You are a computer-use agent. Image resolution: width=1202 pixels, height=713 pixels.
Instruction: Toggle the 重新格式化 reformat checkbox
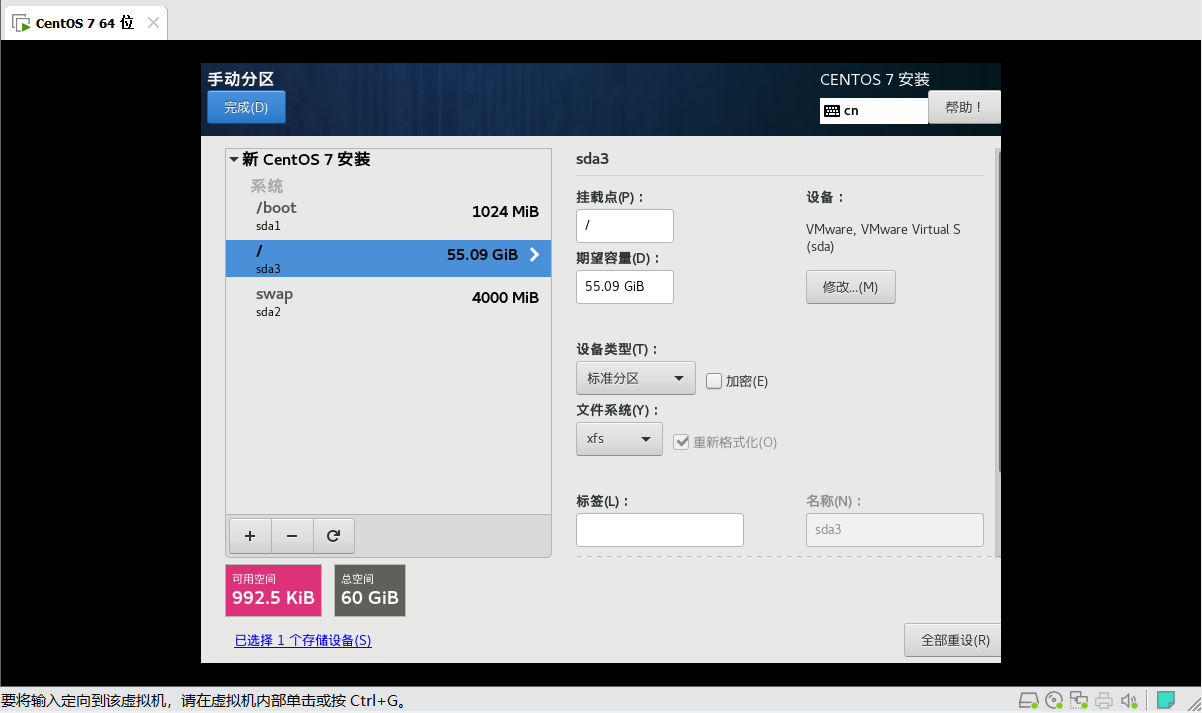pyautogui.click(x=682, y=442)
